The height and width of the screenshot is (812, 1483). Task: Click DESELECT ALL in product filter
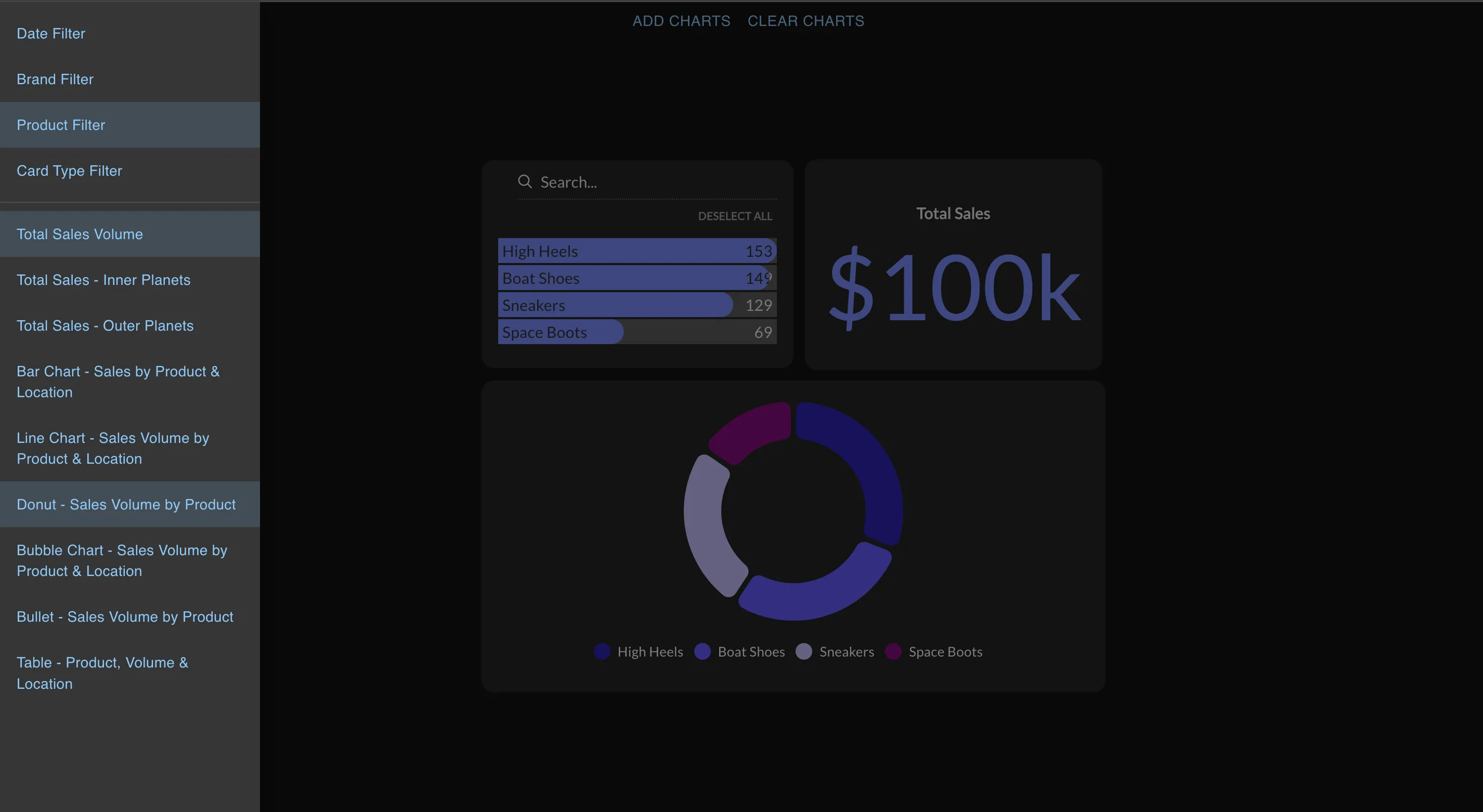[735, 216]
